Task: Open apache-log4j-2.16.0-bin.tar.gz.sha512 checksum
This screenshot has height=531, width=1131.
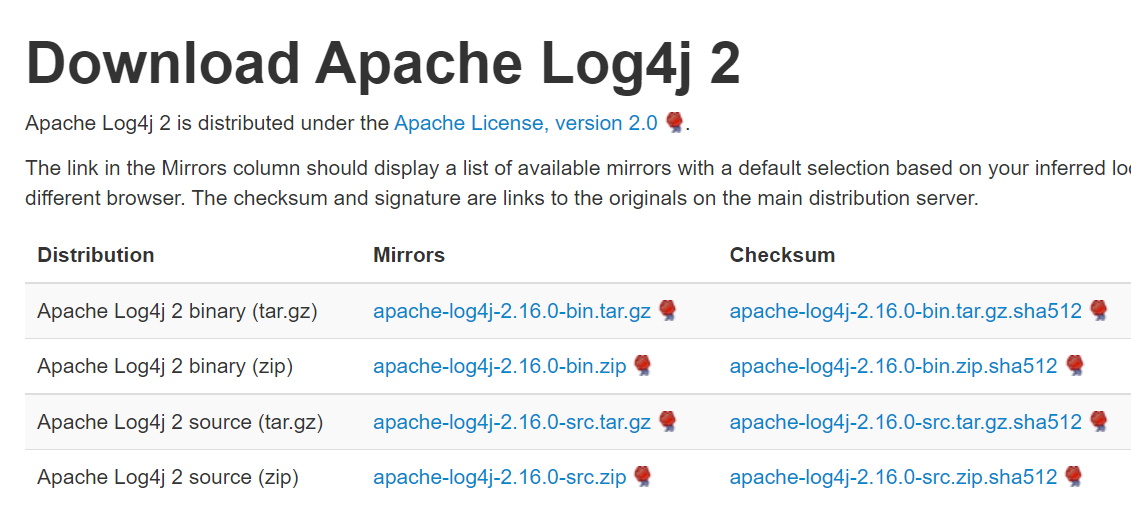Action: (905, 311)
